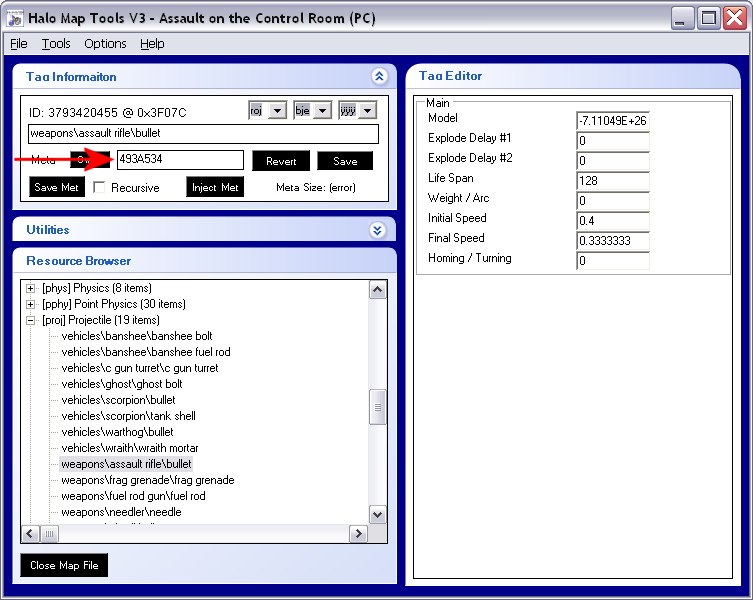Click the Life Span field showing 128

point(612,181)
